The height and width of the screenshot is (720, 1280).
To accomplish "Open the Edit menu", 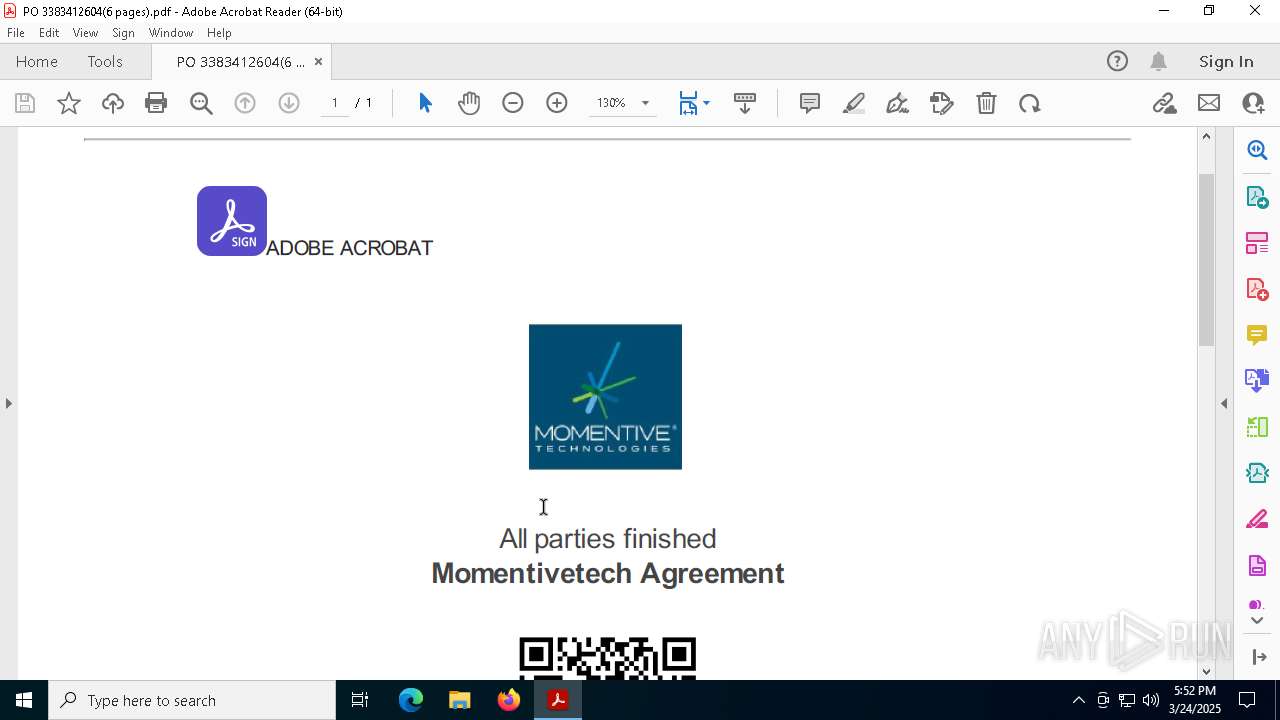I will [x=49, y=33].
